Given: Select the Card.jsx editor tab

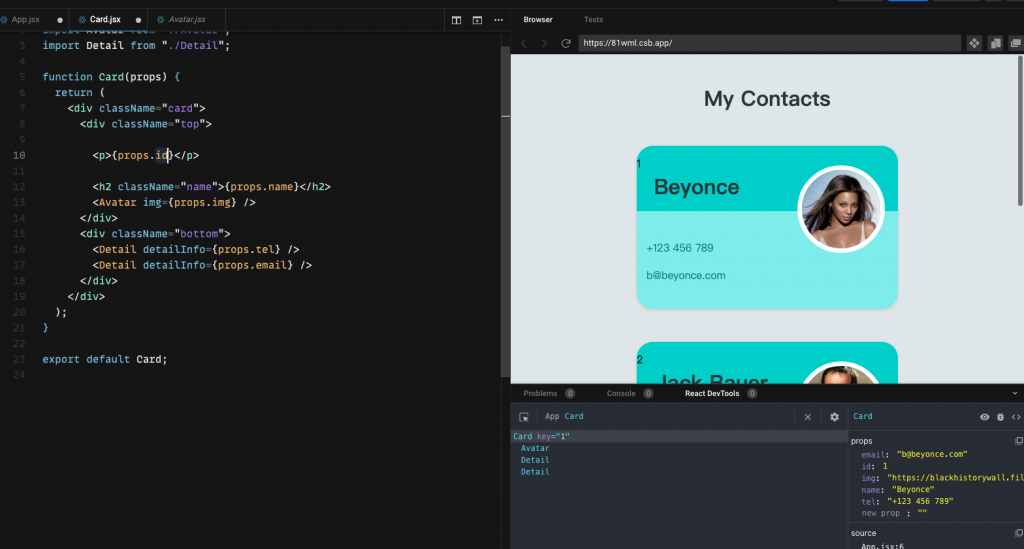Looking at the screenshot, I should [105, 20].
